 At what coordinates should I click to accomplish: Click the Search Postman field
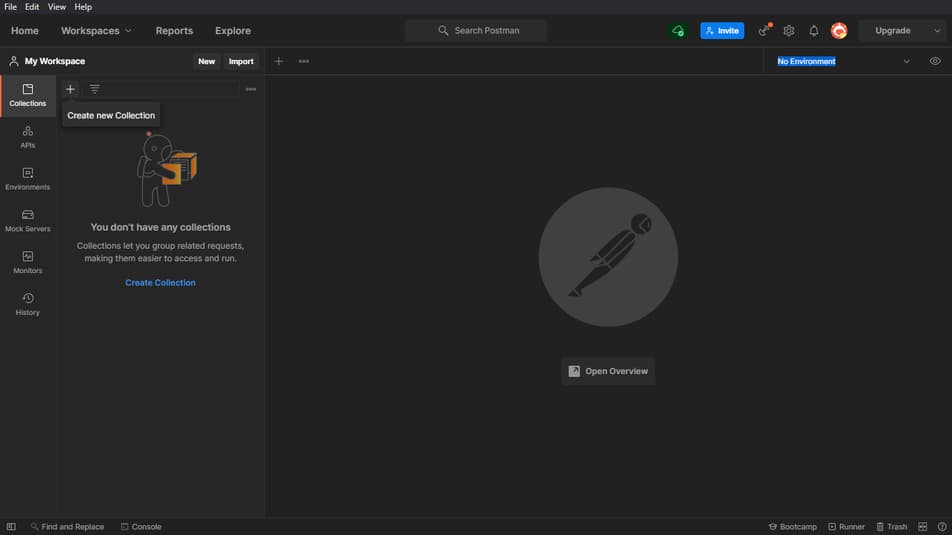tap(477, 30)
